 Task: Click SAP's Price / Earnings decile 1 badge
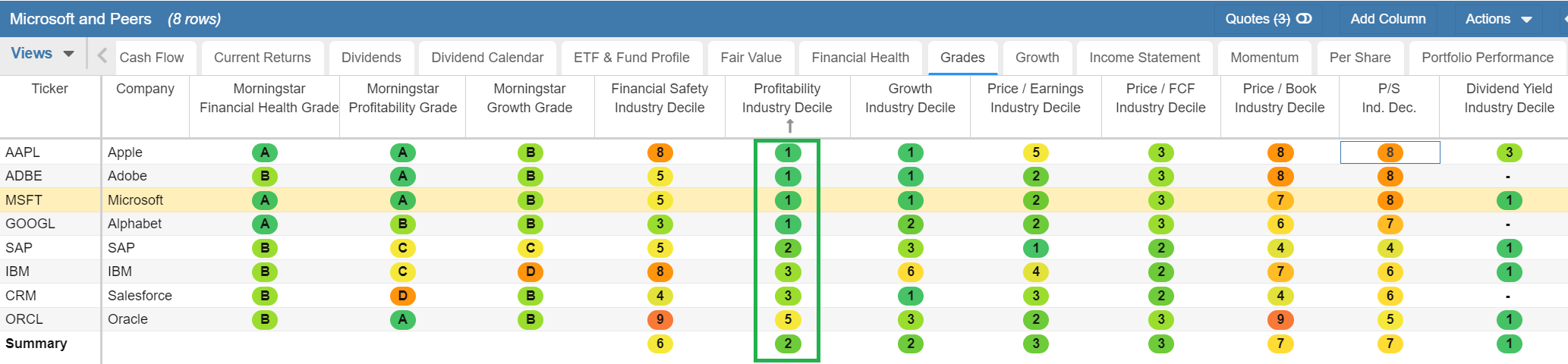[1036, 248]
